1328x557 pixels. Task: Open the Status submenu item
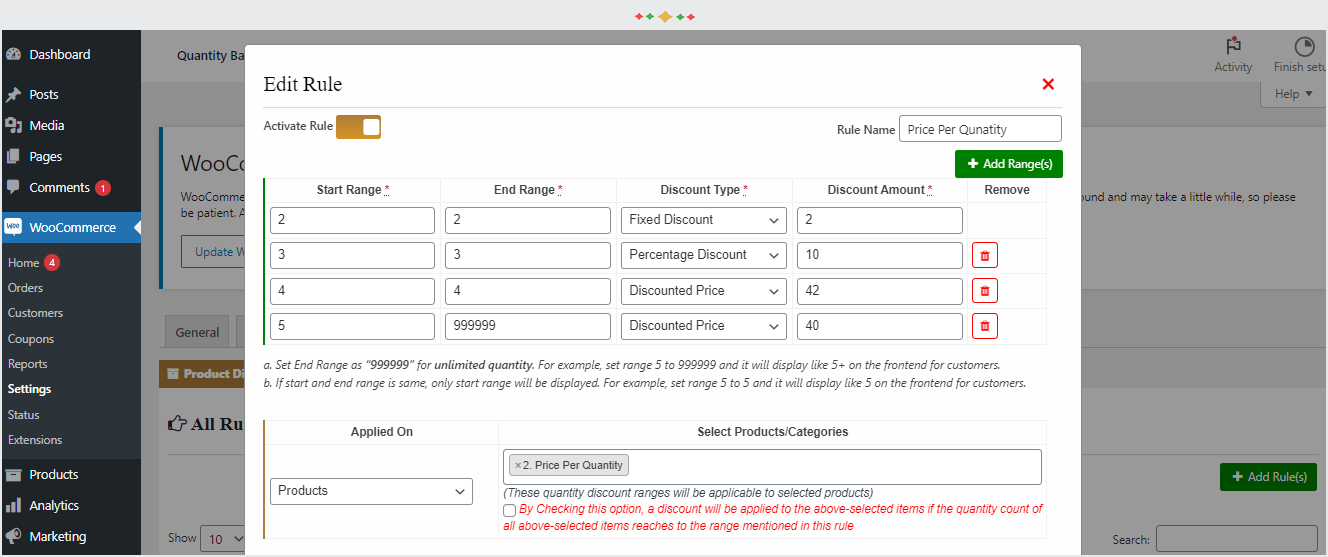point(24,415)
